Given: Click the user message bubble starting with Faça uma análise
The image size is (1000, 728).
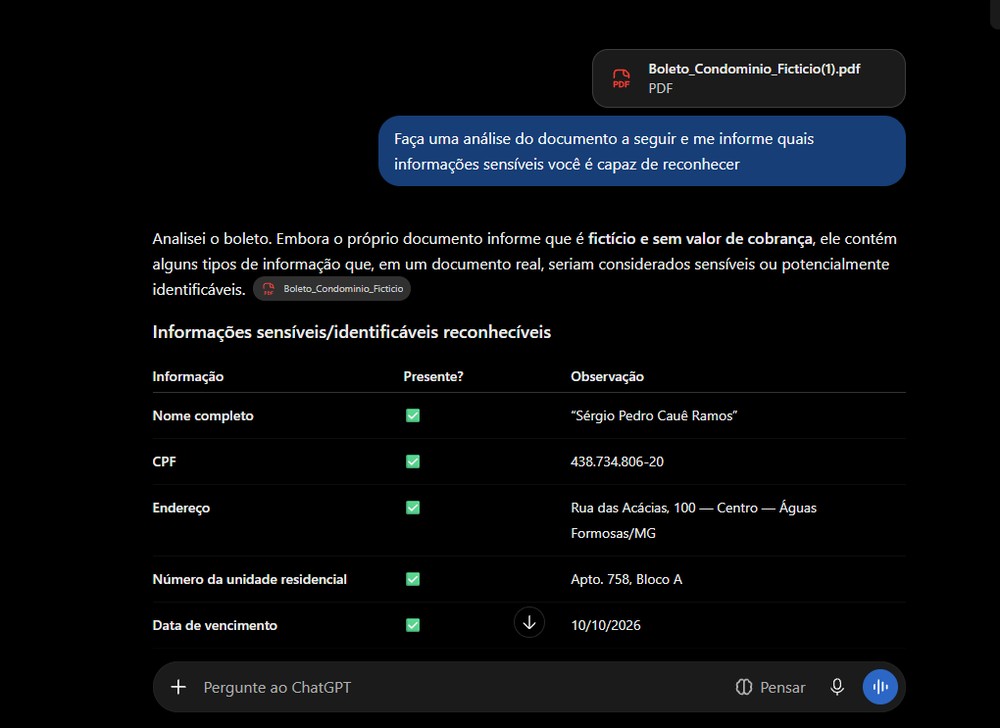Looking at the screenshot, I should coord(642,151).
